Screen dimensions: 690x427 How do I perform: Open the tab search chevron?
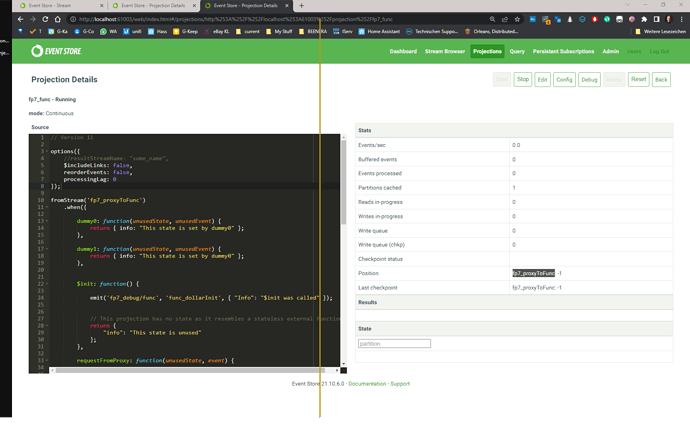(628, 5)
